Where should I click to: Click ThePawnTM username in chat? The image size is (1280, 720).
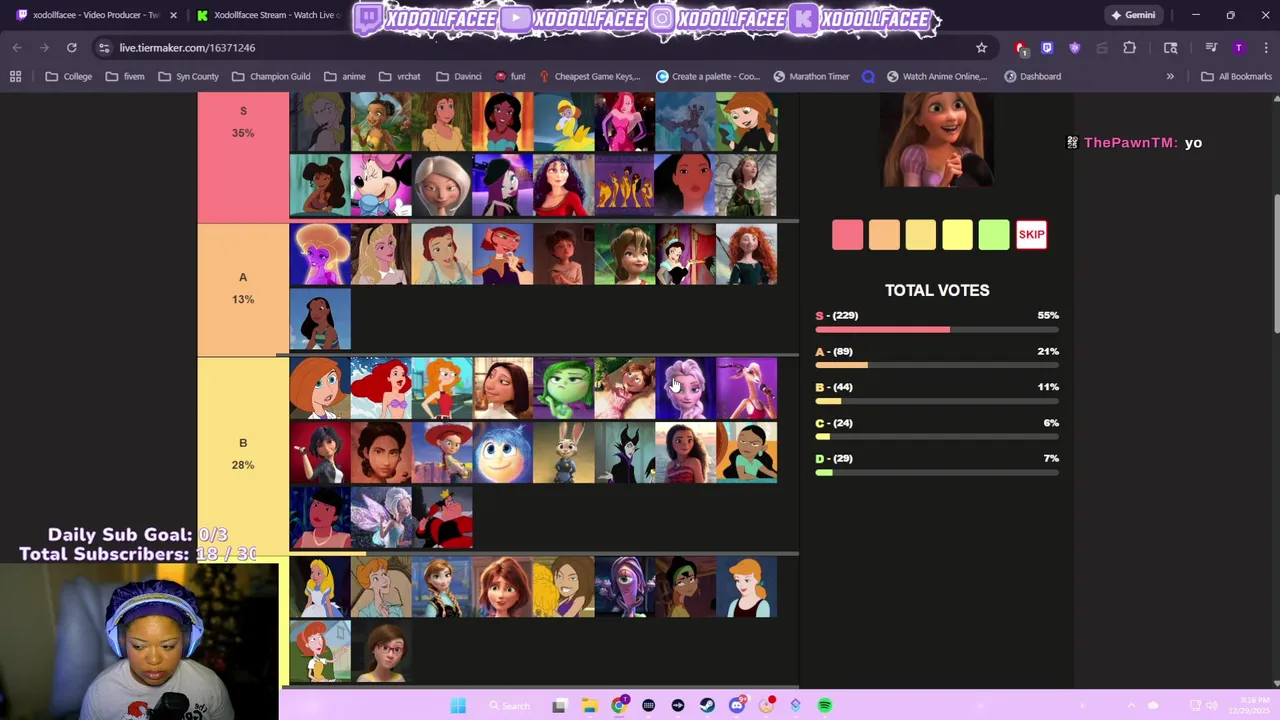(x=1130, y=143)
